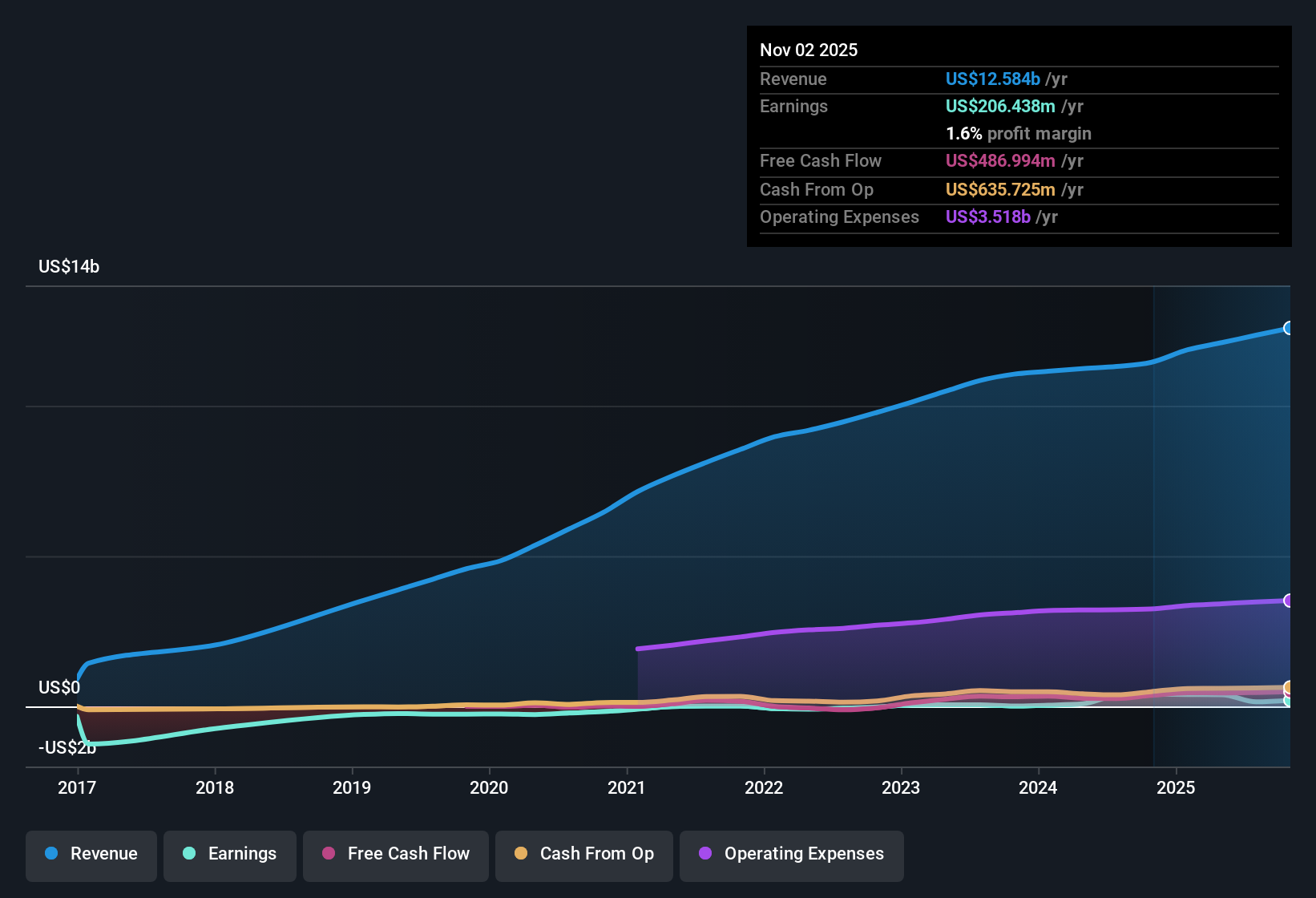Toggle the Revenue series dot icon

pyautogui.click(x=50, y=854)
